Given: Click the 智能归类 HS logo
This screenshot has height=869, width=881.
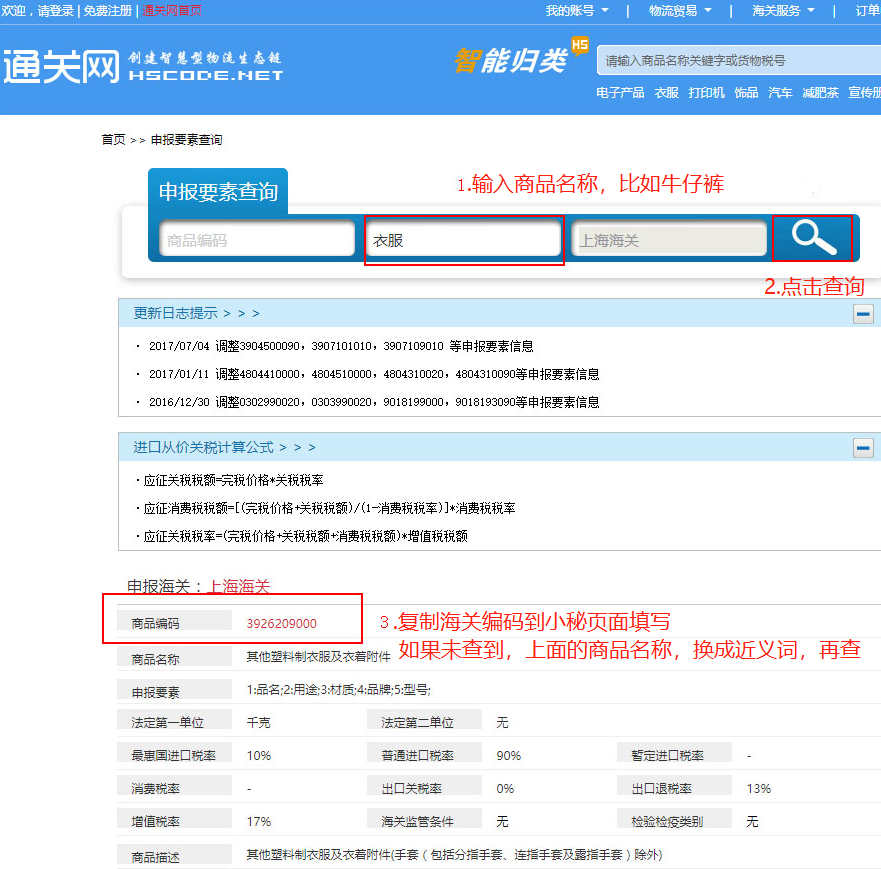Looking at the screenshot, I should [521, 57].
